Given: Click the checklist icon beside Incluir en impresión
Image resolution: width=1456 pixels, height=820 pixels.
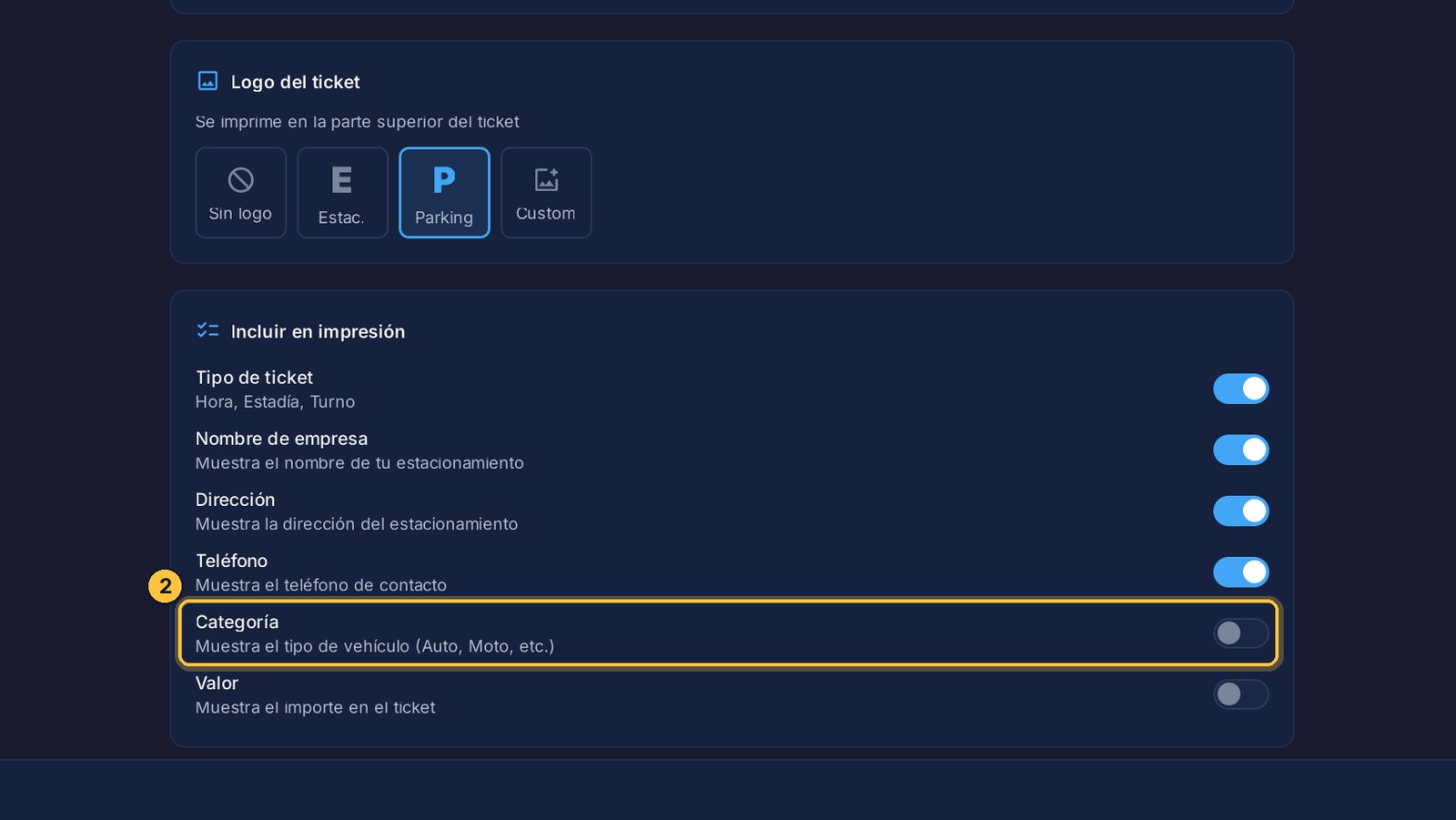Looking at the screenshot, I should pos(207,330).
